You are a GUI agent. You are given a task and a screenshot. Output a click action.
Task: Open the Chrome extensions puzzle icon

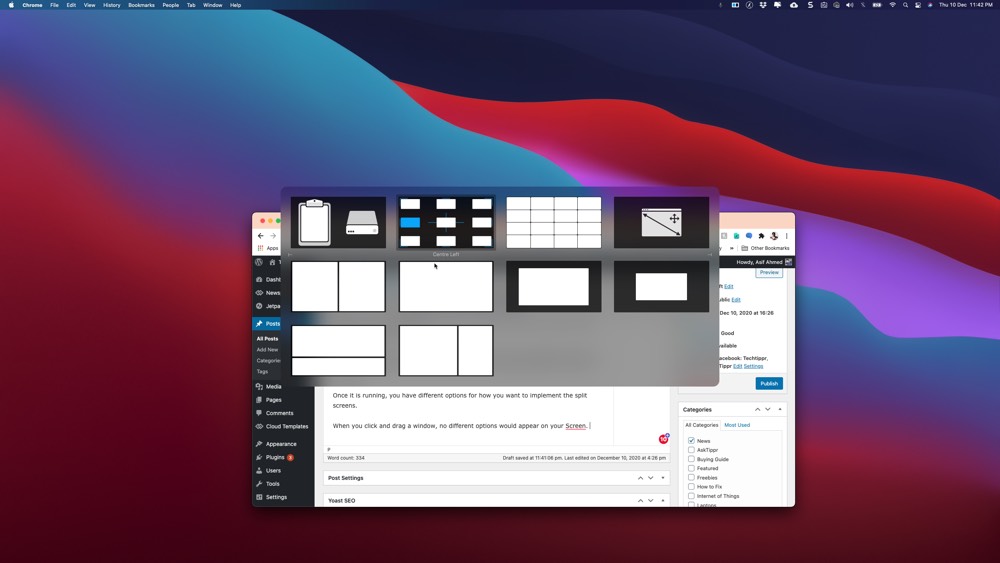click(761, 236)
